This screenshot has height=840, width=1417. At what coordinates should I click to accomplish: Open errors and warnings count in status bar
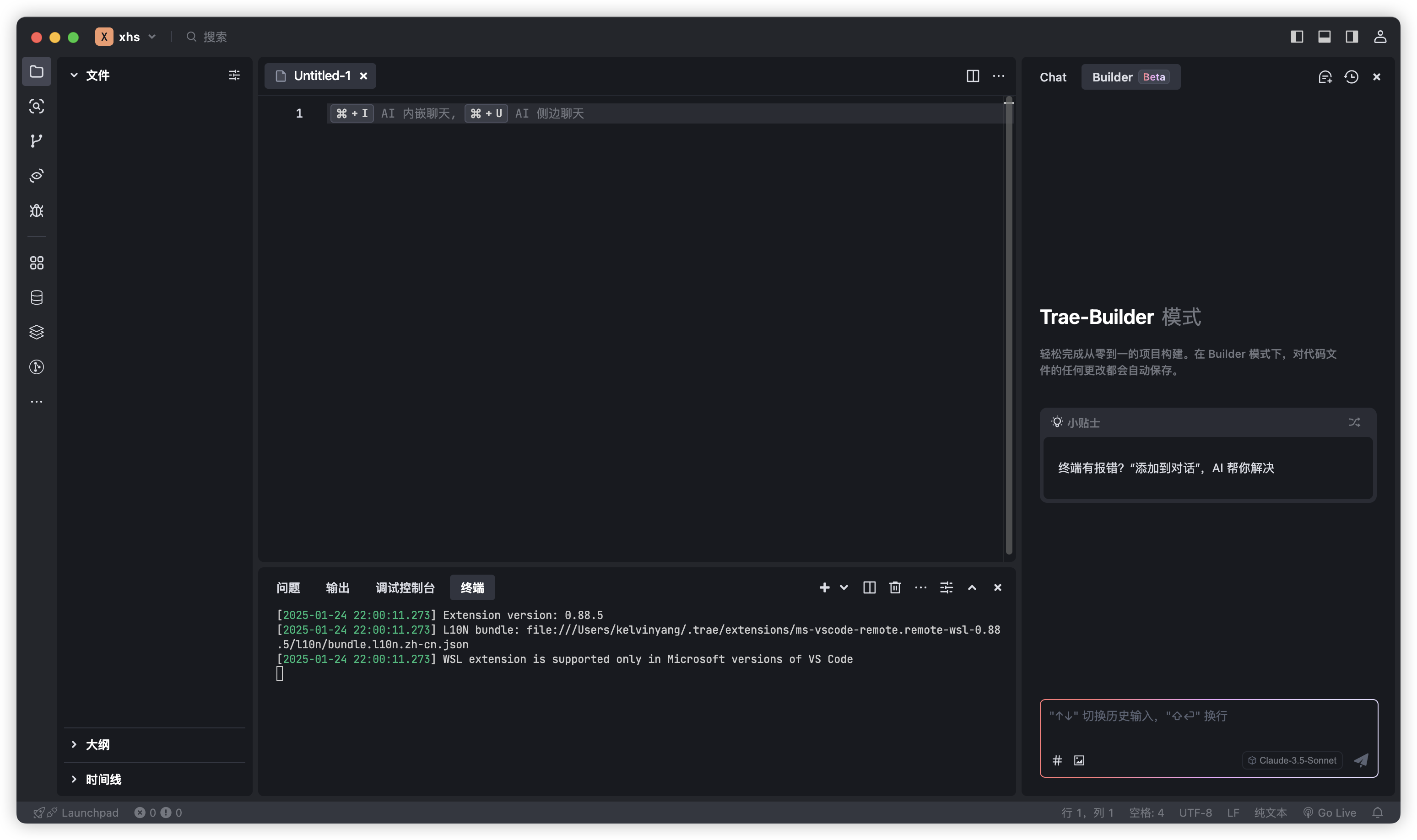158,812
